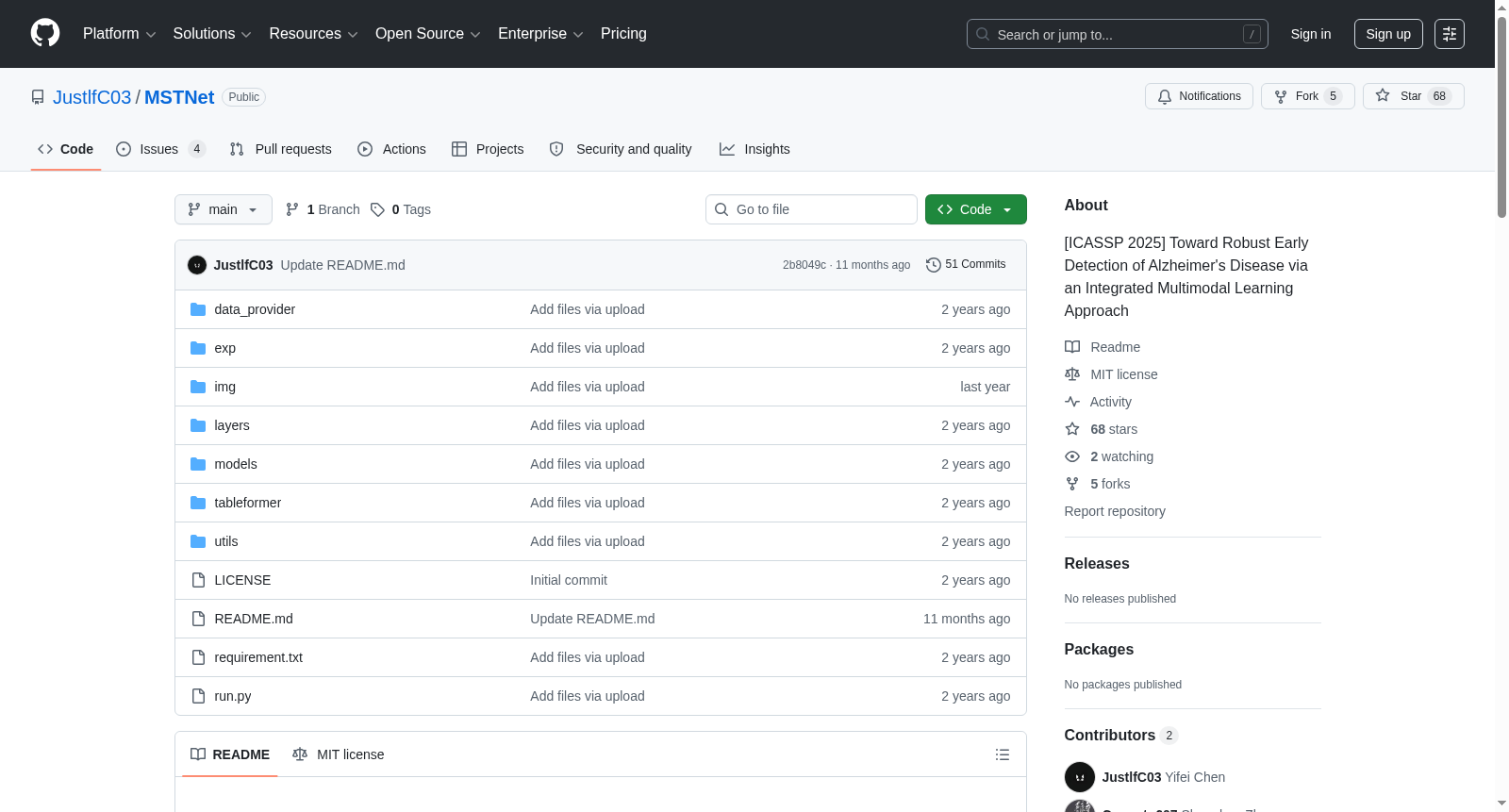This screenshot has width=1509, height=812.
Task: Click the star icon beside 68 stars
Action: [1072, 429]
